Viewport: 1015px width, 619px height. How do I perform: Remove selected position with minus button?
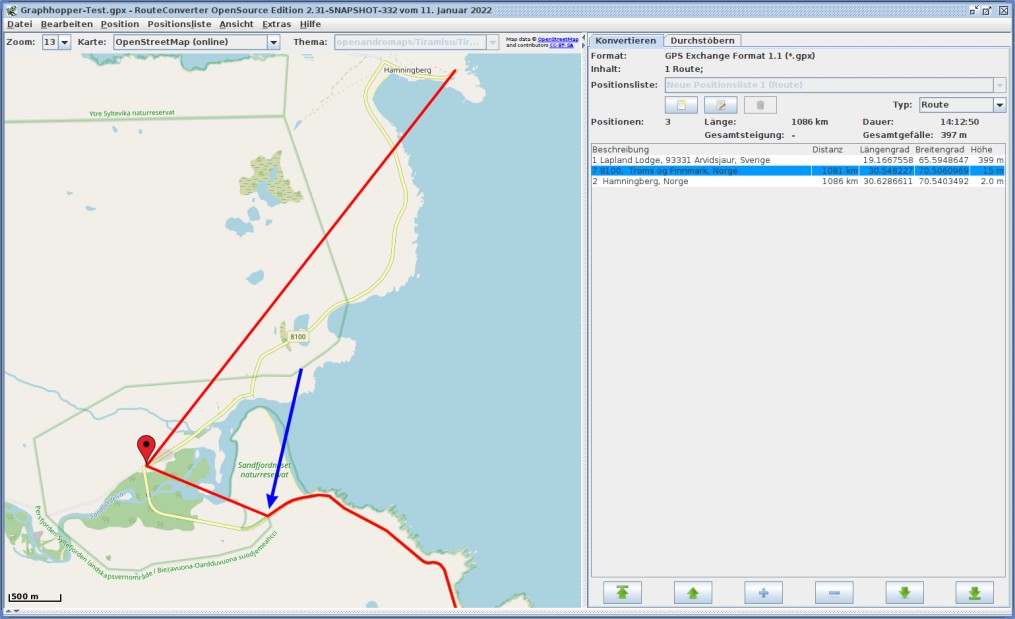(x=834, y=592)
